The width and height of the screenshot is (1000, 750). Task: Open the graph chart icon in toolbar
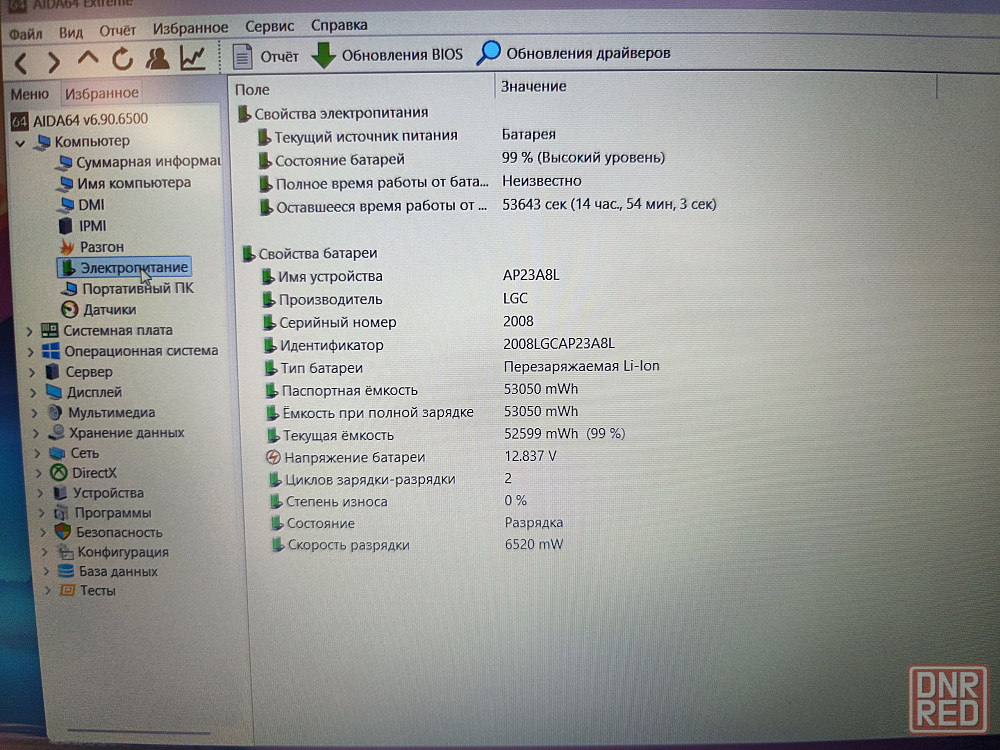[x=192, y=59]
